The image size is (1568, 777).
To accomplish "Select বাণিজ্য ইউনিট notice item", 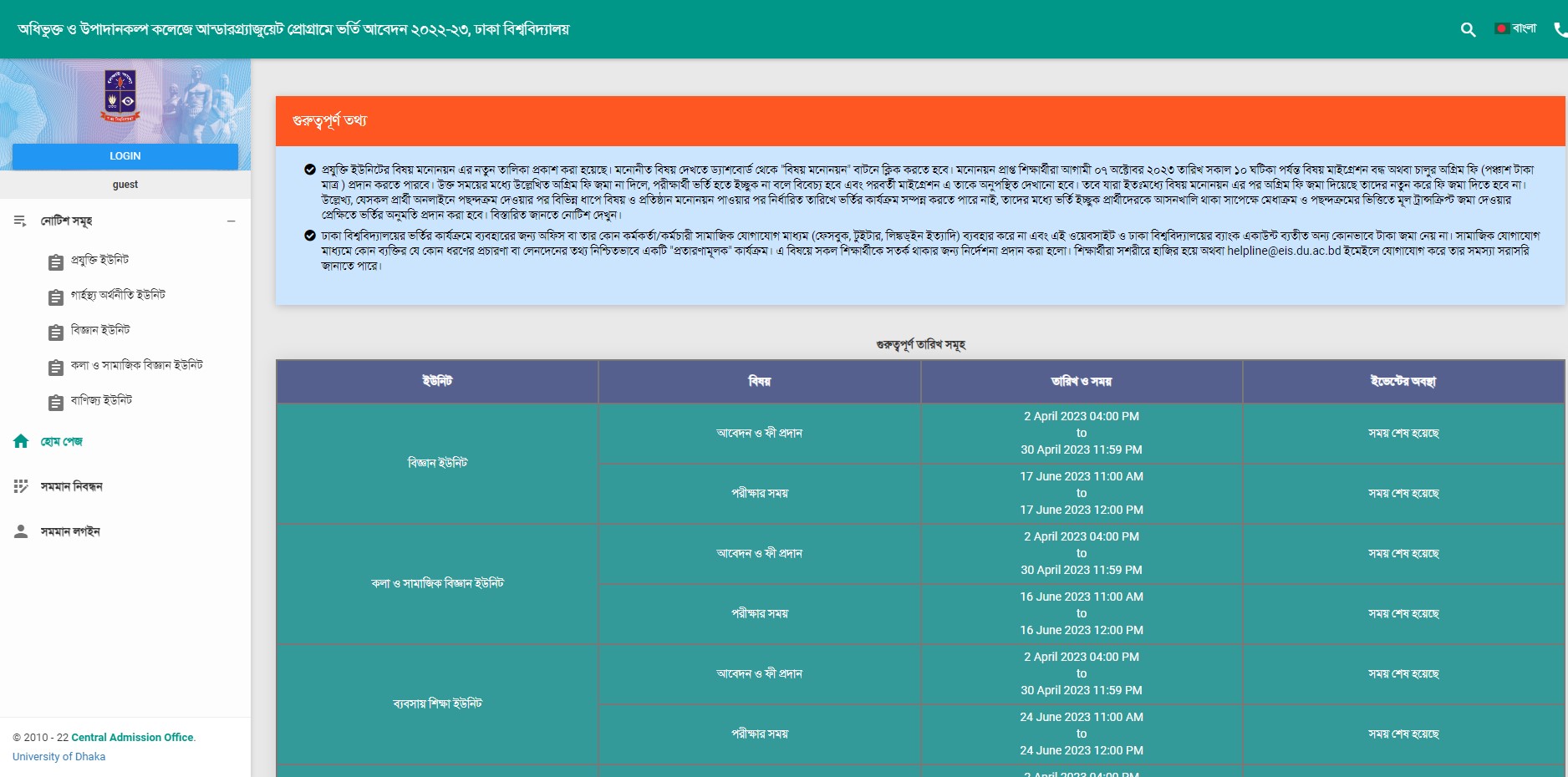I will (x=101, y=400).
